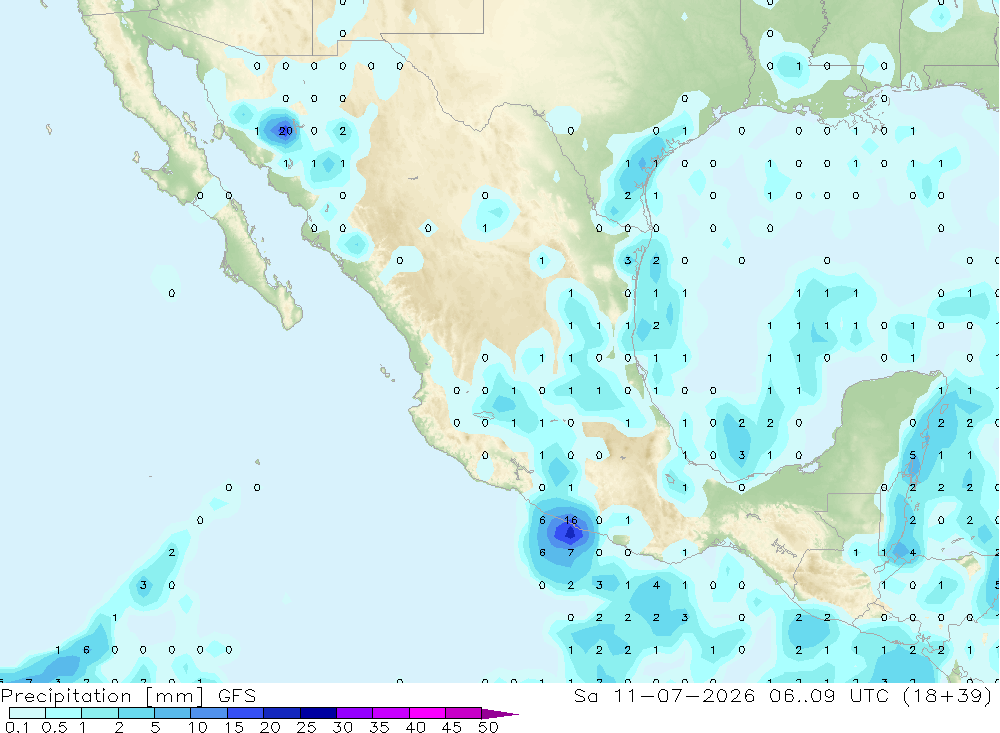Screen dimensions: 1000x733
Task: Click the 40–45 mm magenta swatch
Action: [x=427, y=713]
